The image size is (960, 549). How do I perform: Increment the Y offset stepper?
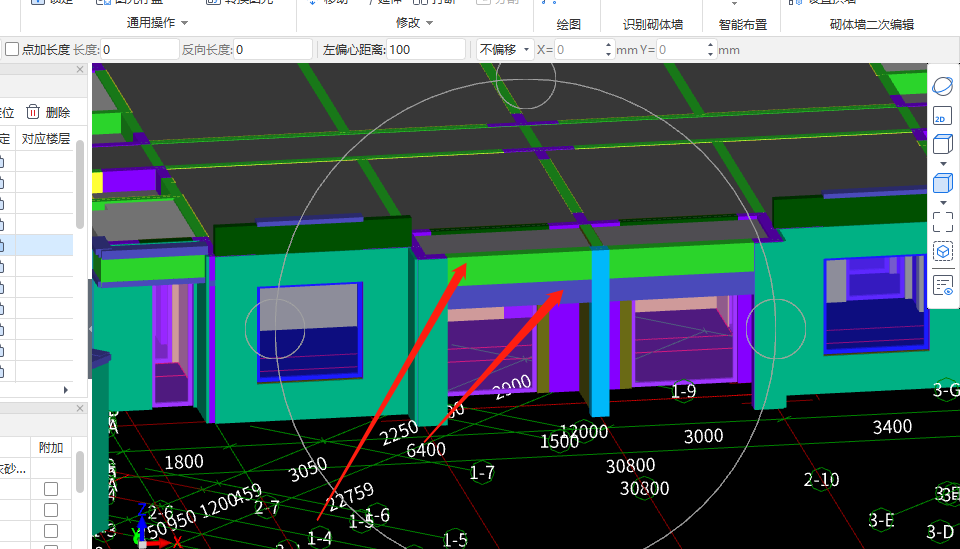710,45
